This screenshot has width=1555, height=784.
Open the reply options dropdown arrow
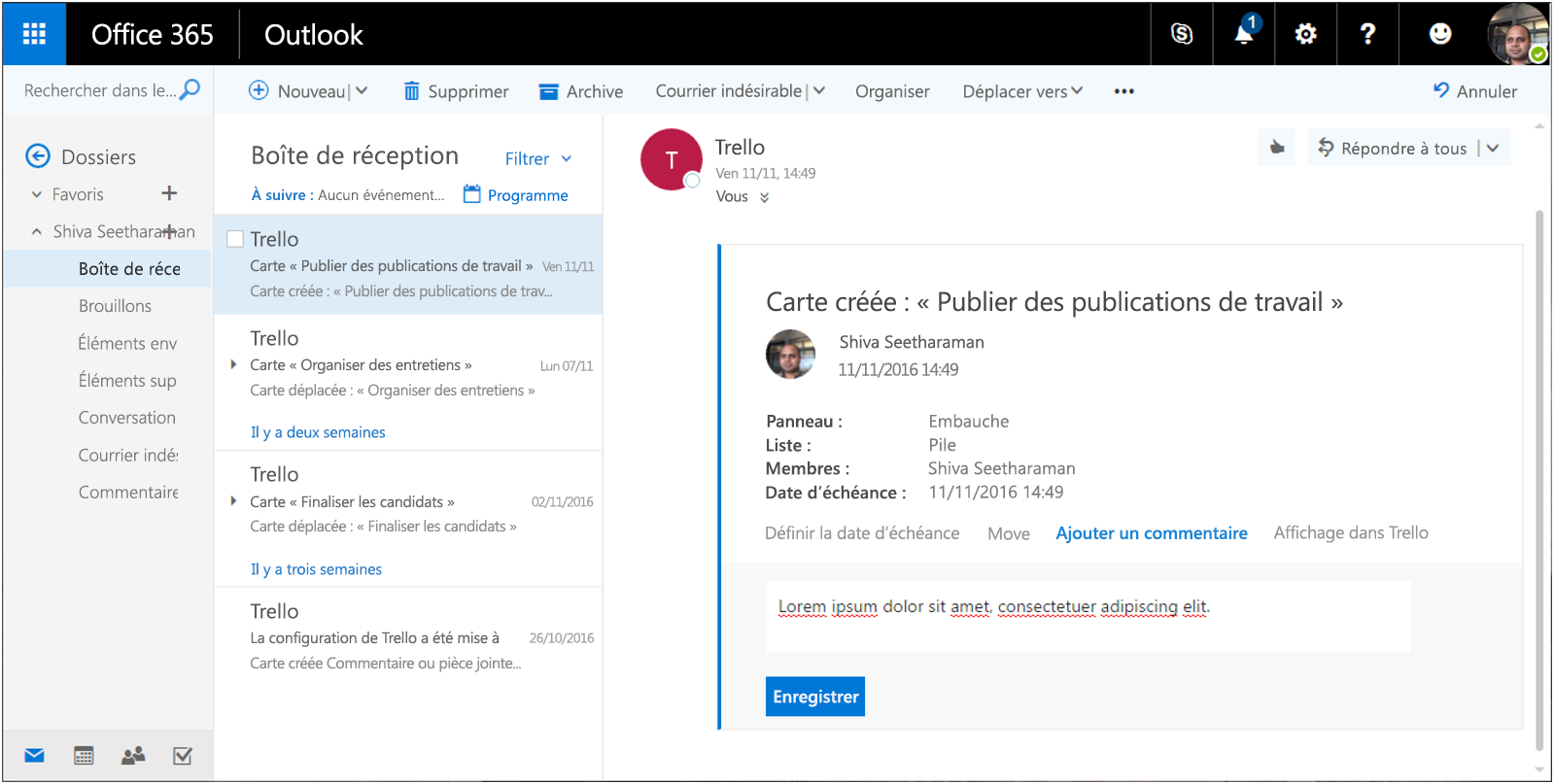click(1493, 148)
